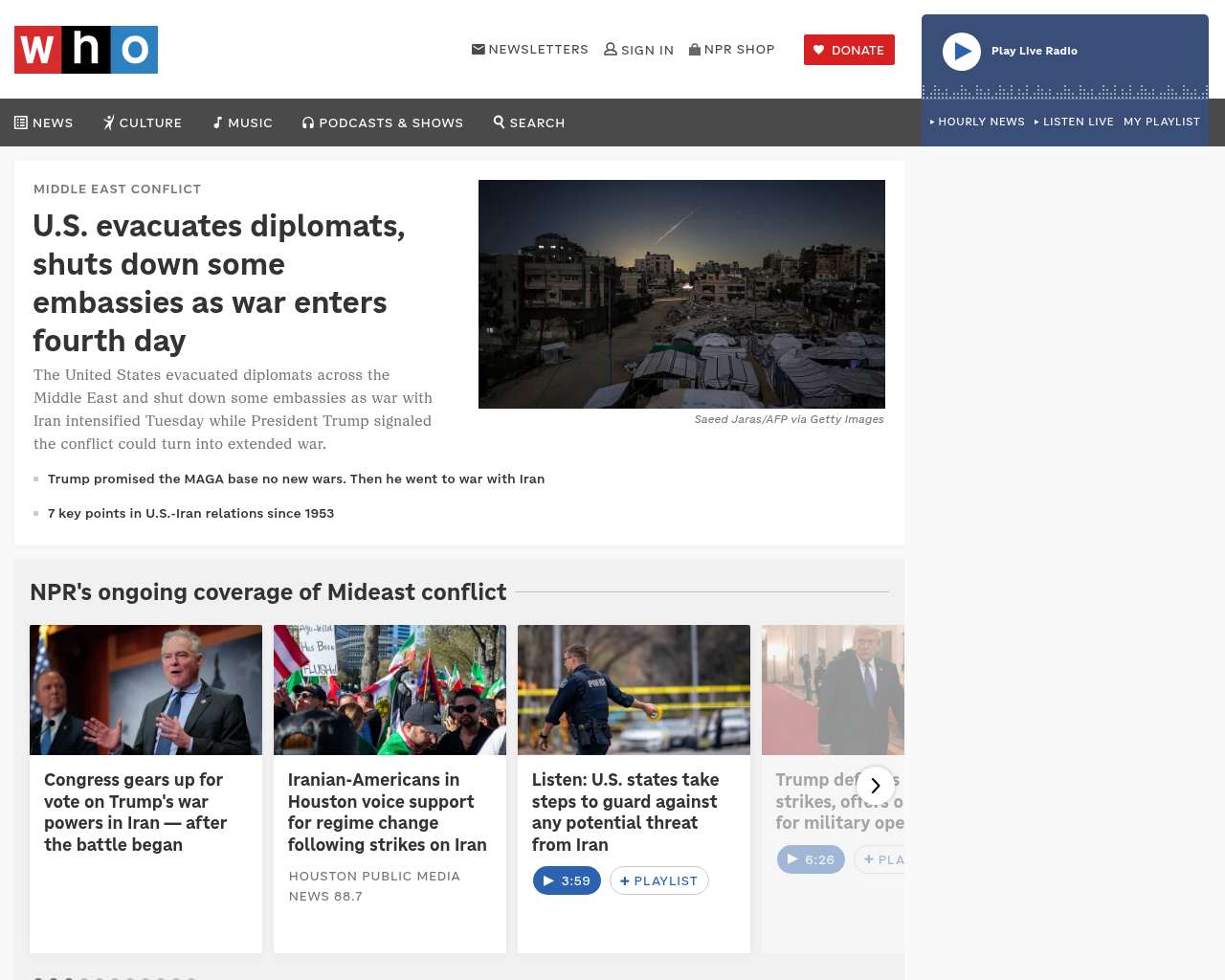This screenshot has height=980, width=1225.
Task: Open the night cityscape lead photo
Action: tap(681, 294)
